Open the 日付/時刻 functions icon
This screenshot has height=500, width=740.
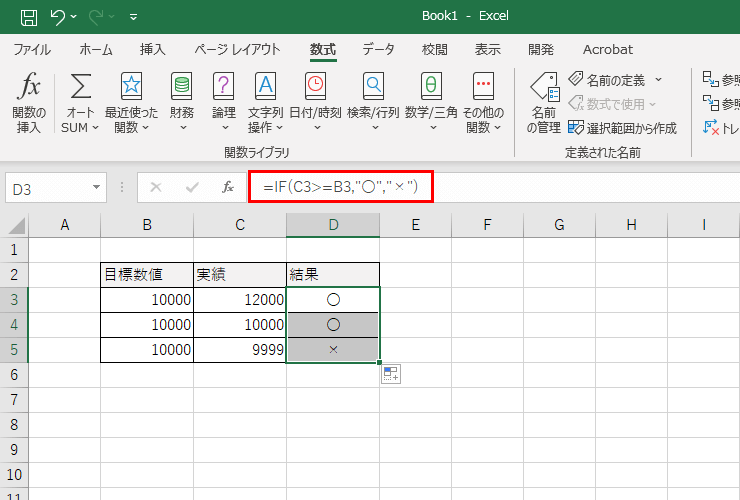(x=315, y=86)
